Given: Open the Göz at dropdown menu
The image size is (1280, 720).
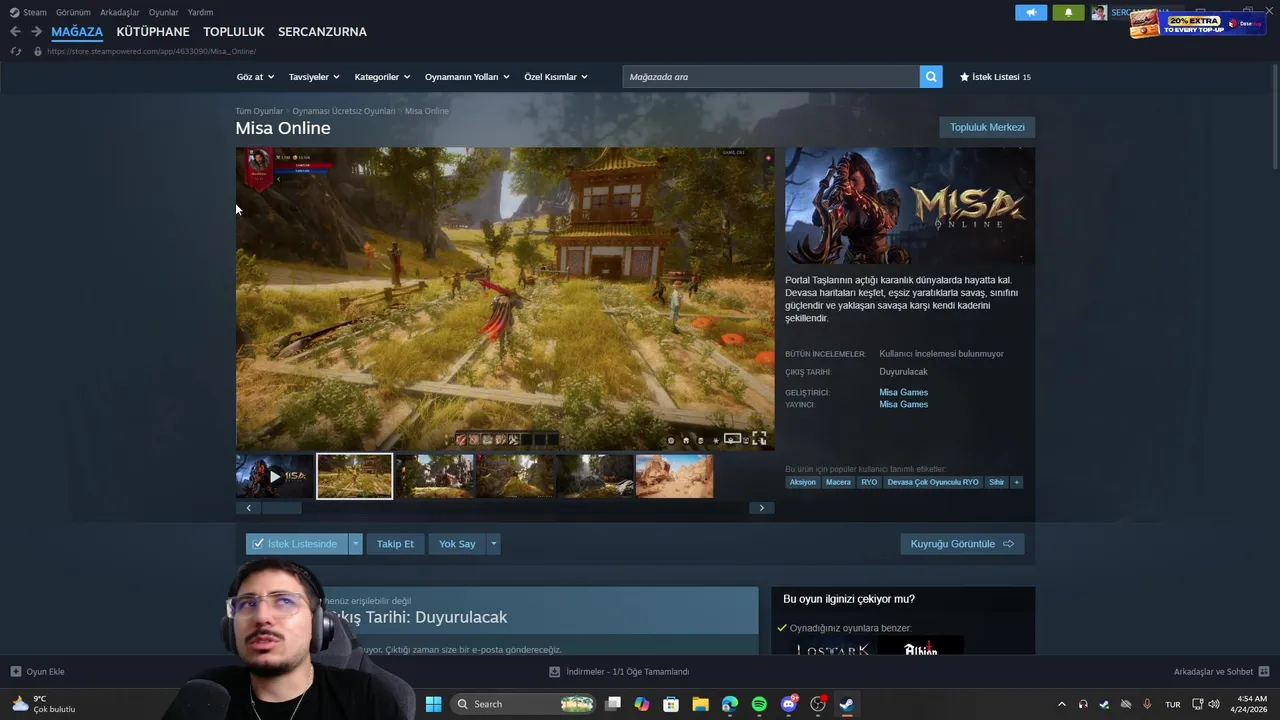Looking at the screenshot, I should (255, 77).
